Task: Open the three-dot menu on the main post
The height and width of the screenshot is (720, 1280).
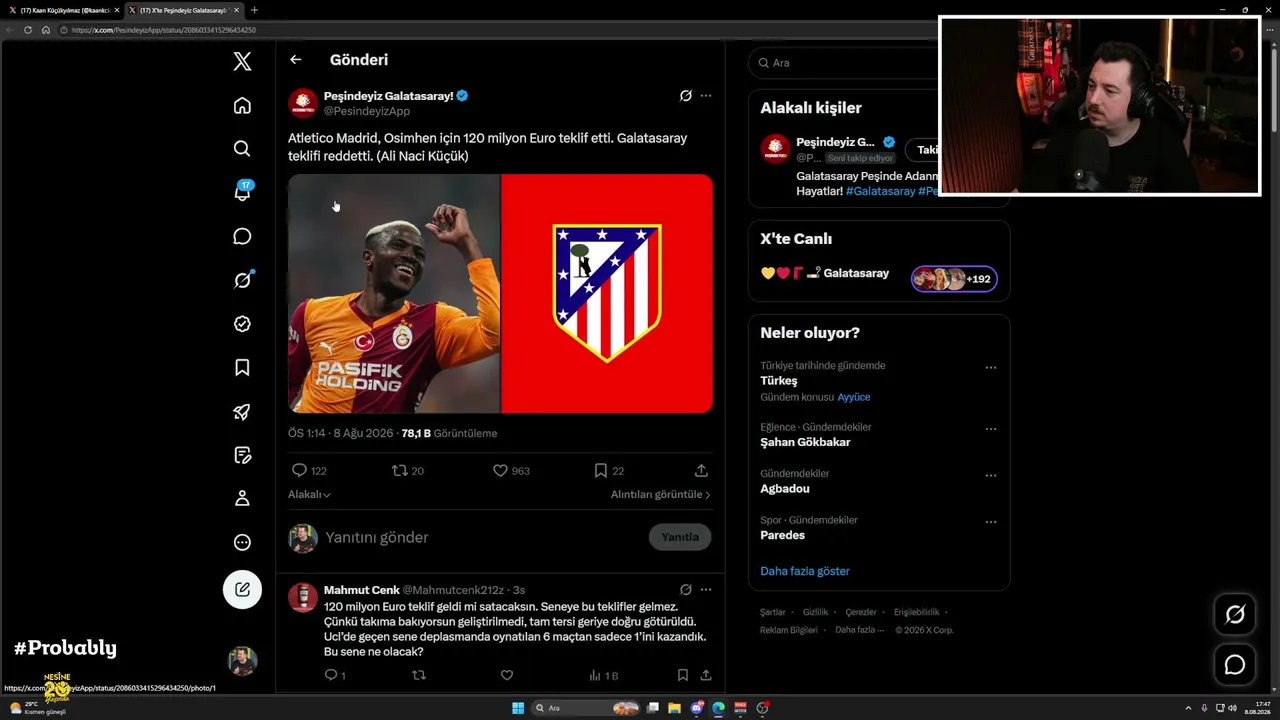Action: click(706, 96)
